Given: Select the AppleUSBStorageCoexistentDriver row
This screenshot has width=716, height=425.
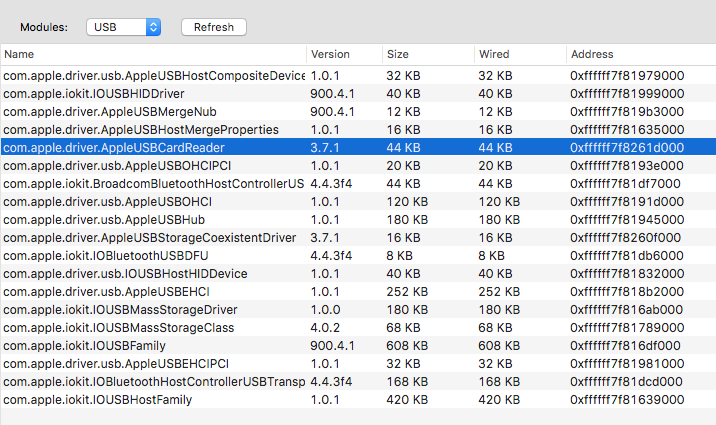Looking at the screenshot, I should point(358,238).
